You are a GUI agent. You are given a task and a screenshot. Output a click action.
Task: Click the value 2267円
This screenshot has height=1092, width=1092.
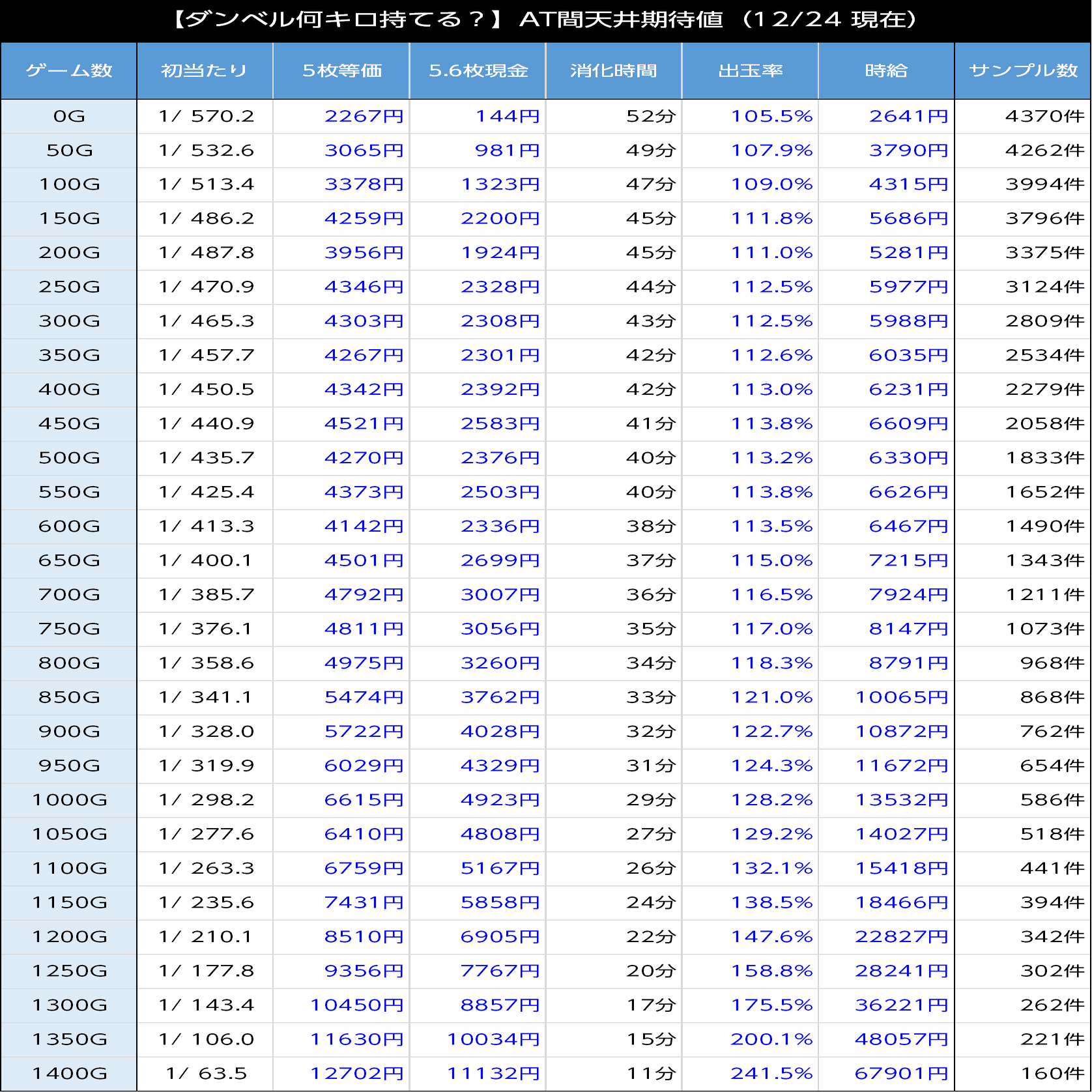364,117
